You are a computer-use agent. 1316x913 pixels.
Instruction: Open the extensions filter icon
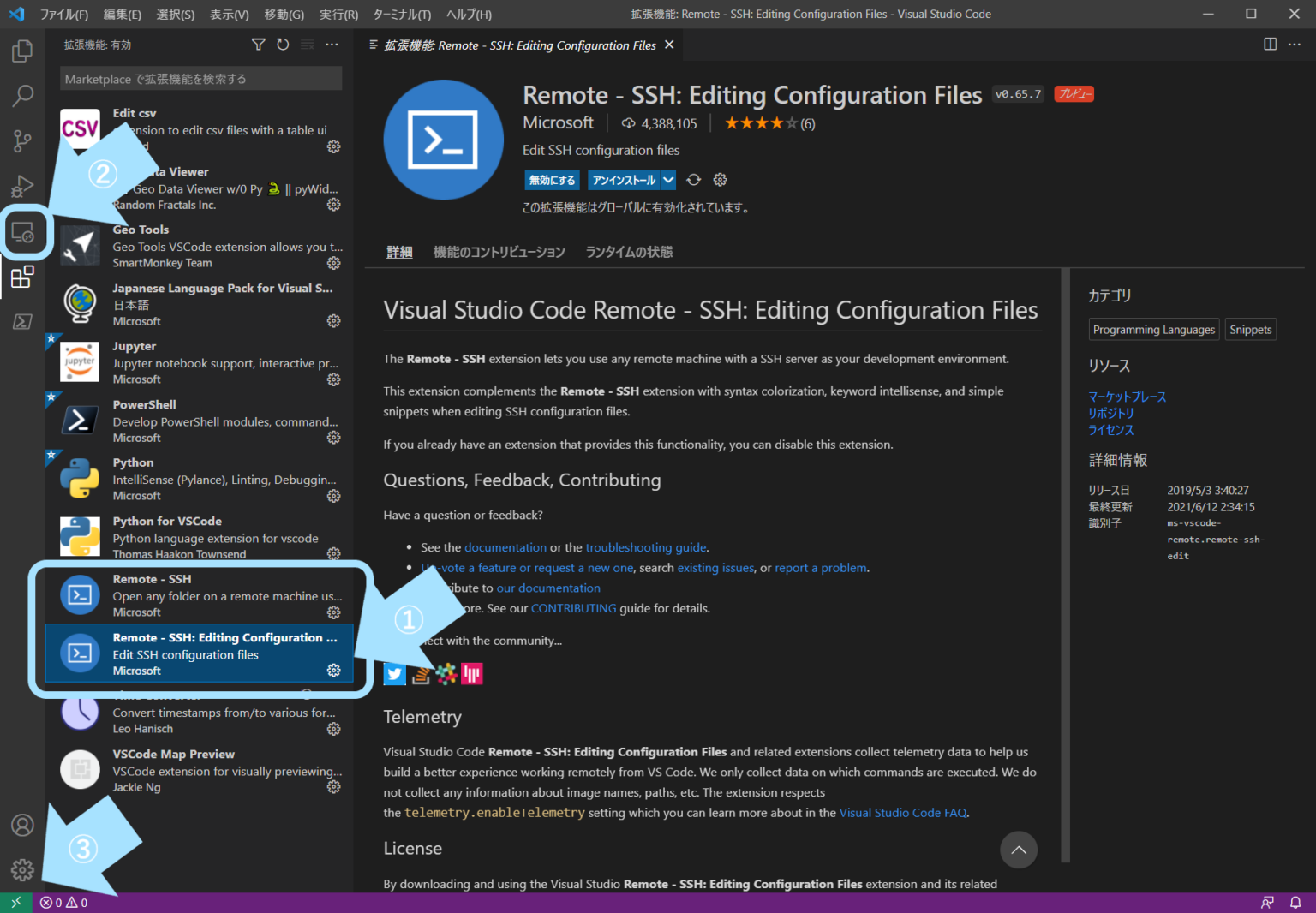pyautogui.click(x=258, y=45)
